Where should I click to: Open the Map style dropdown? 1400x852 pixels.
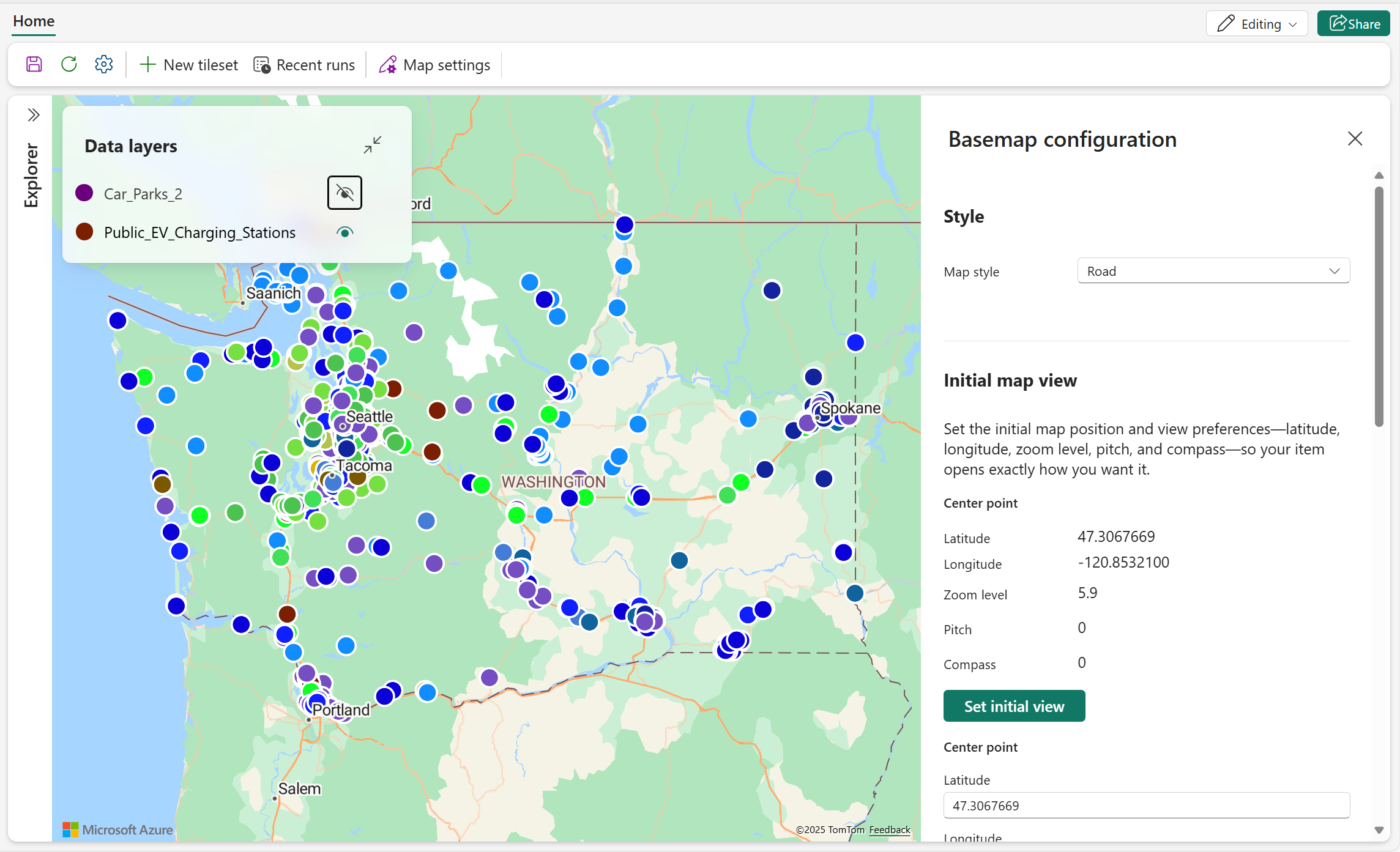[1213, 271]
